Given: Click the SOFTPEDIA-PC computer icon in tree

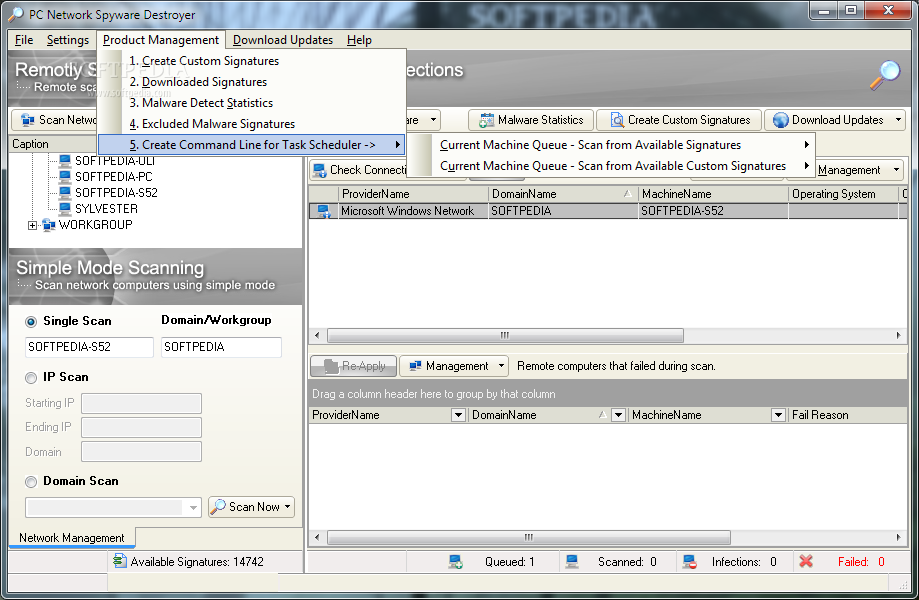Looking at the screenshot, I should click(65, 176).
